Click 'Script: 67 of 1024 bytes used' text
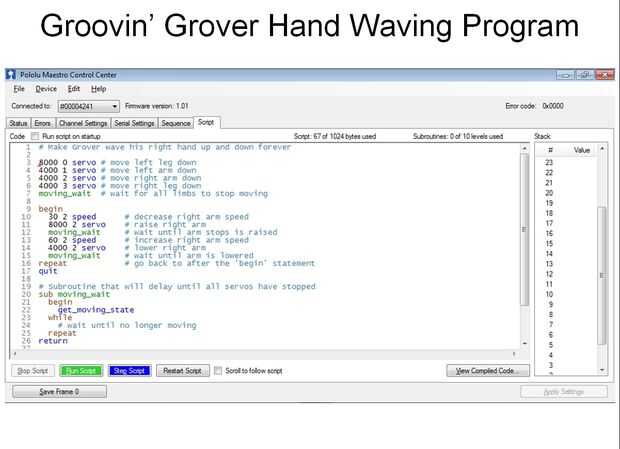 [x=335, y=136]
